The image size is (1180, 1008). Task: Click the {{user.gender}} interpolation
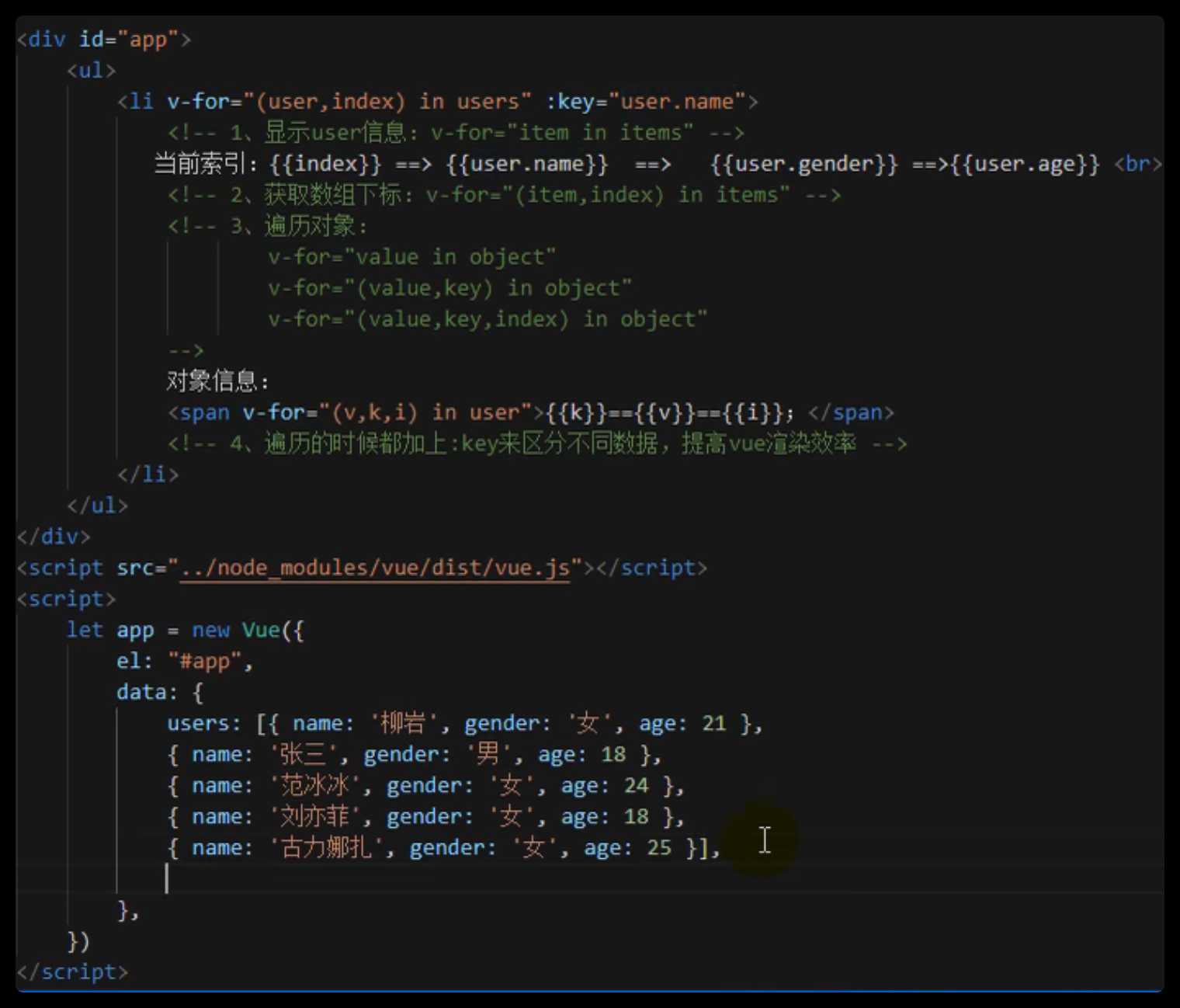point(803,163)
